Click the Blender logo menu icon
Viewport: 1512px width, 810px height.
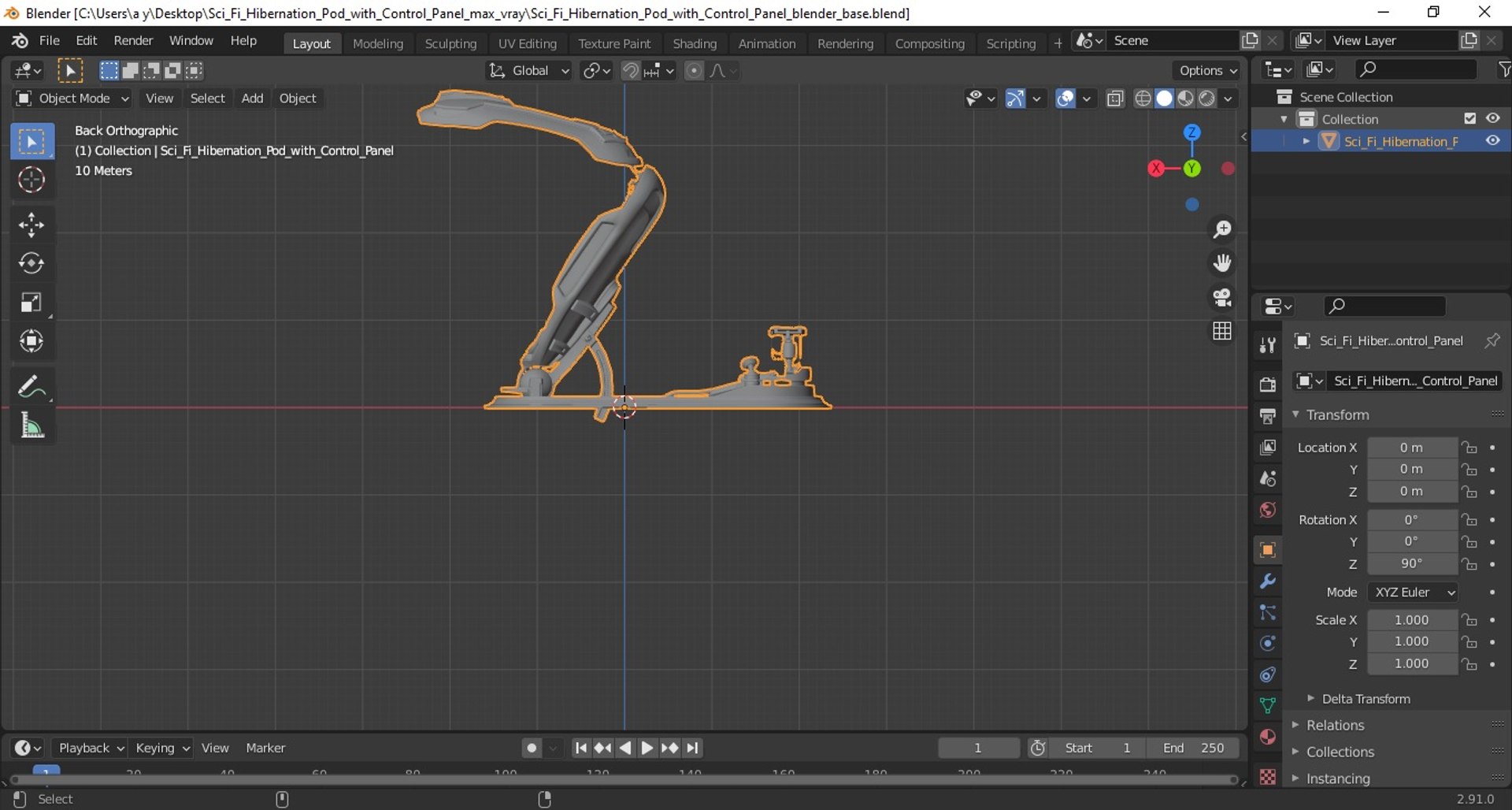click(20, 41)
